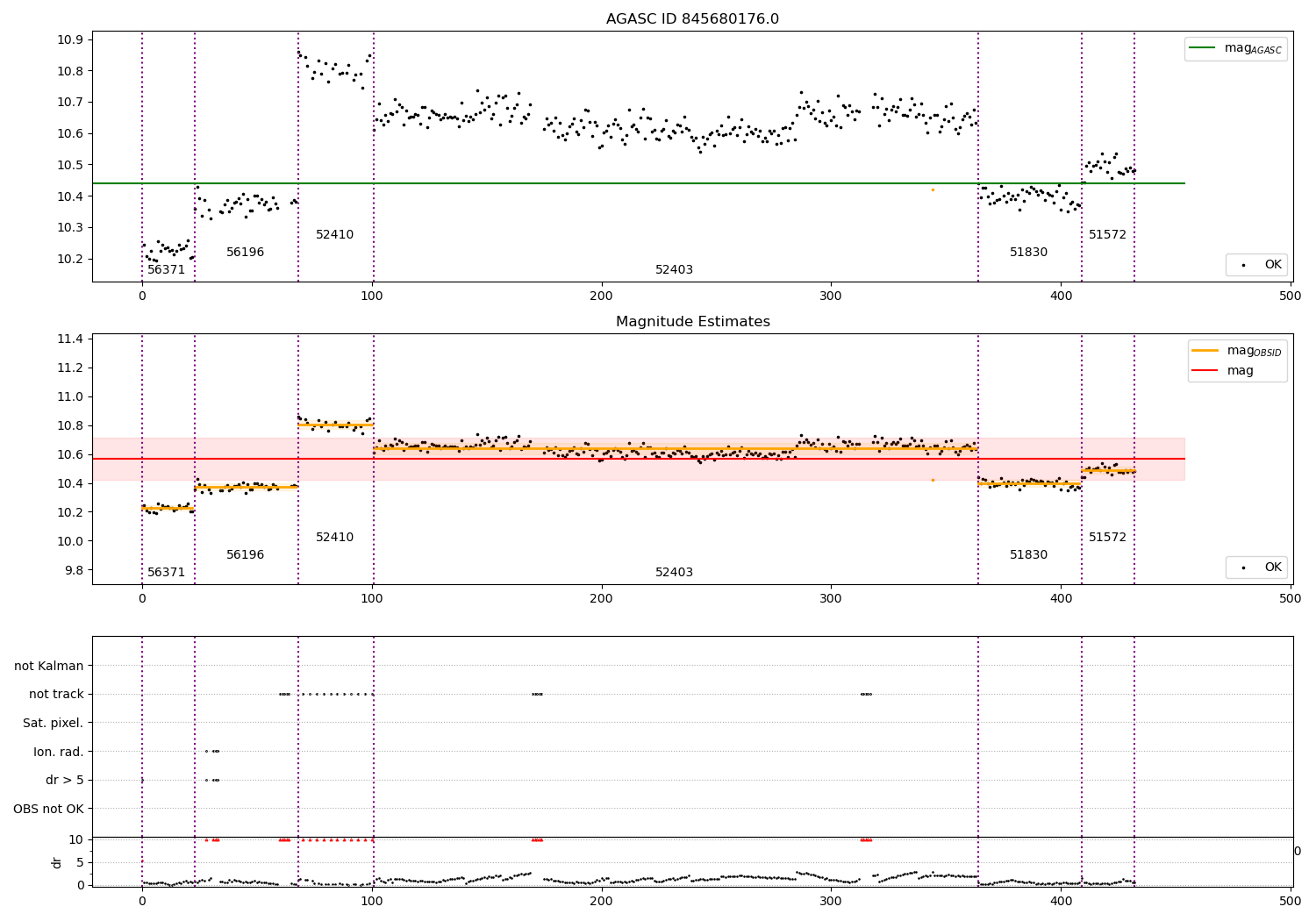1316x921 pixels.
Task: Click the 'not track' axis label
Action: [x=56, y=695]
